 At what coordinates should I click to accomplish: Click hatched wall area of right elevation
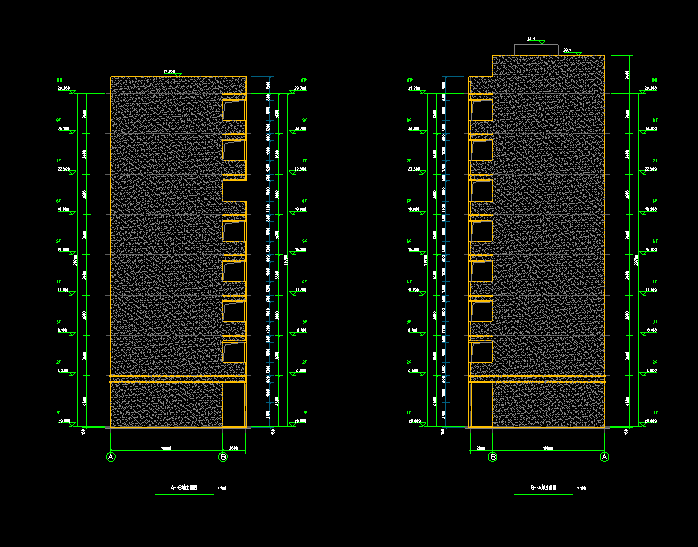[550, 230]
